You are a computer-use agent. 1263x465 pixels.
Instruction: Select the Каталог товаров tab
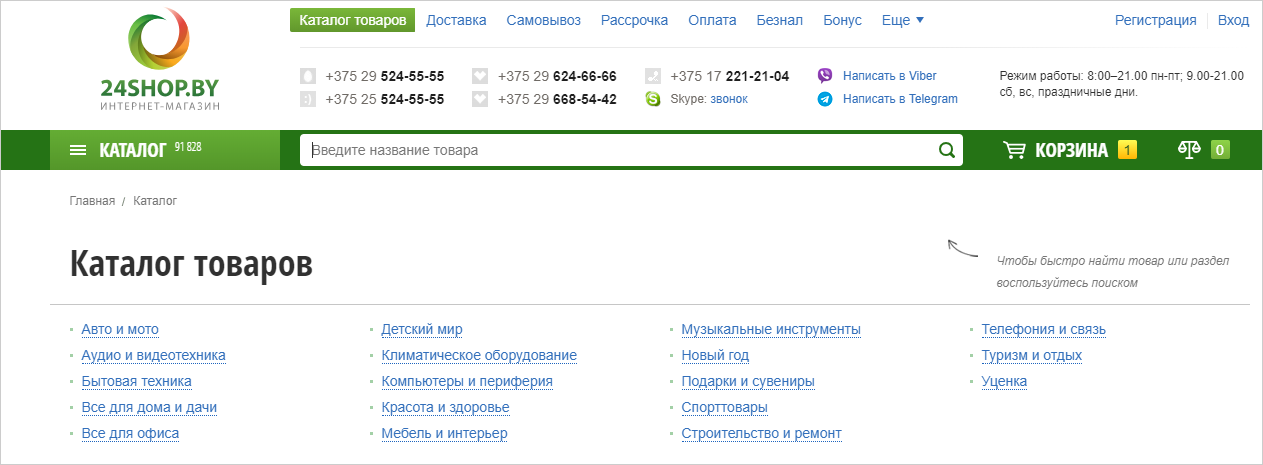(x=353, y=20)
